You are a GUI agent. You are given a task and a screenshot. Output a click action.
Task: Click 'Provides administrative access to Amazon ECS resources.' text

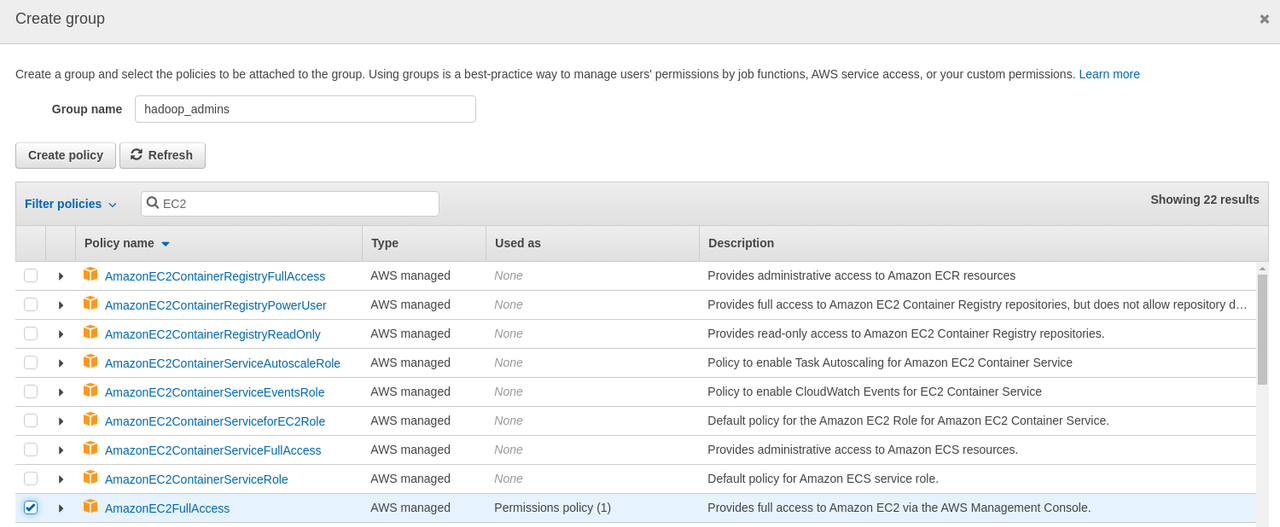(862, 450)
